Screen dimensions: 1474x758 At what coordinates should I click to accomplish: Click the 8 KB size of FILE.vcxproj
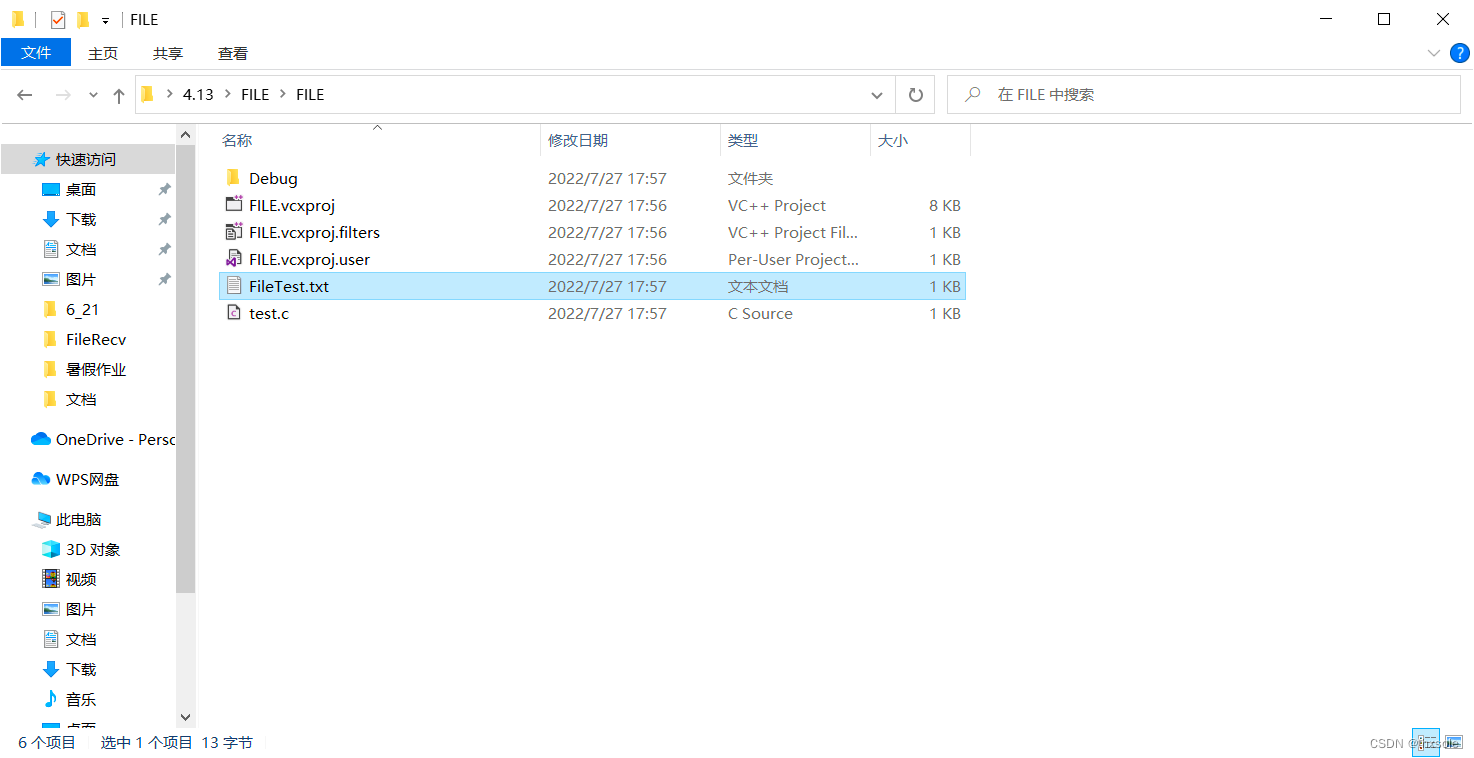[945, 205]
